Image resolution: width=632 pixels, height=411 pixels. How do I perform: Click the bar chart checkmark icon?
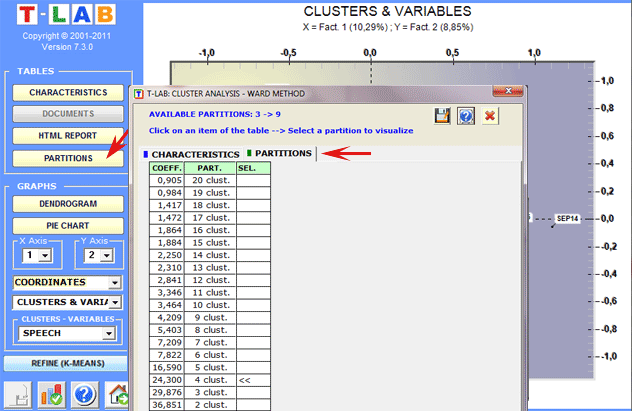(x=52, y=394)
